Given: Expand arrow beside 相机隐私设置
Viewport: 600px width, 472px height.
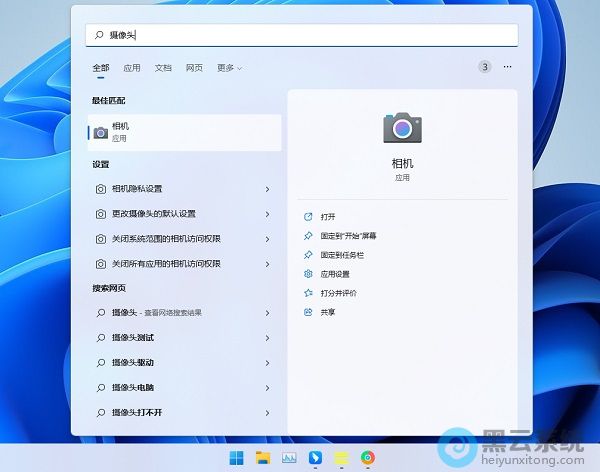Looking at the screenshot, I should click(267, 189).
